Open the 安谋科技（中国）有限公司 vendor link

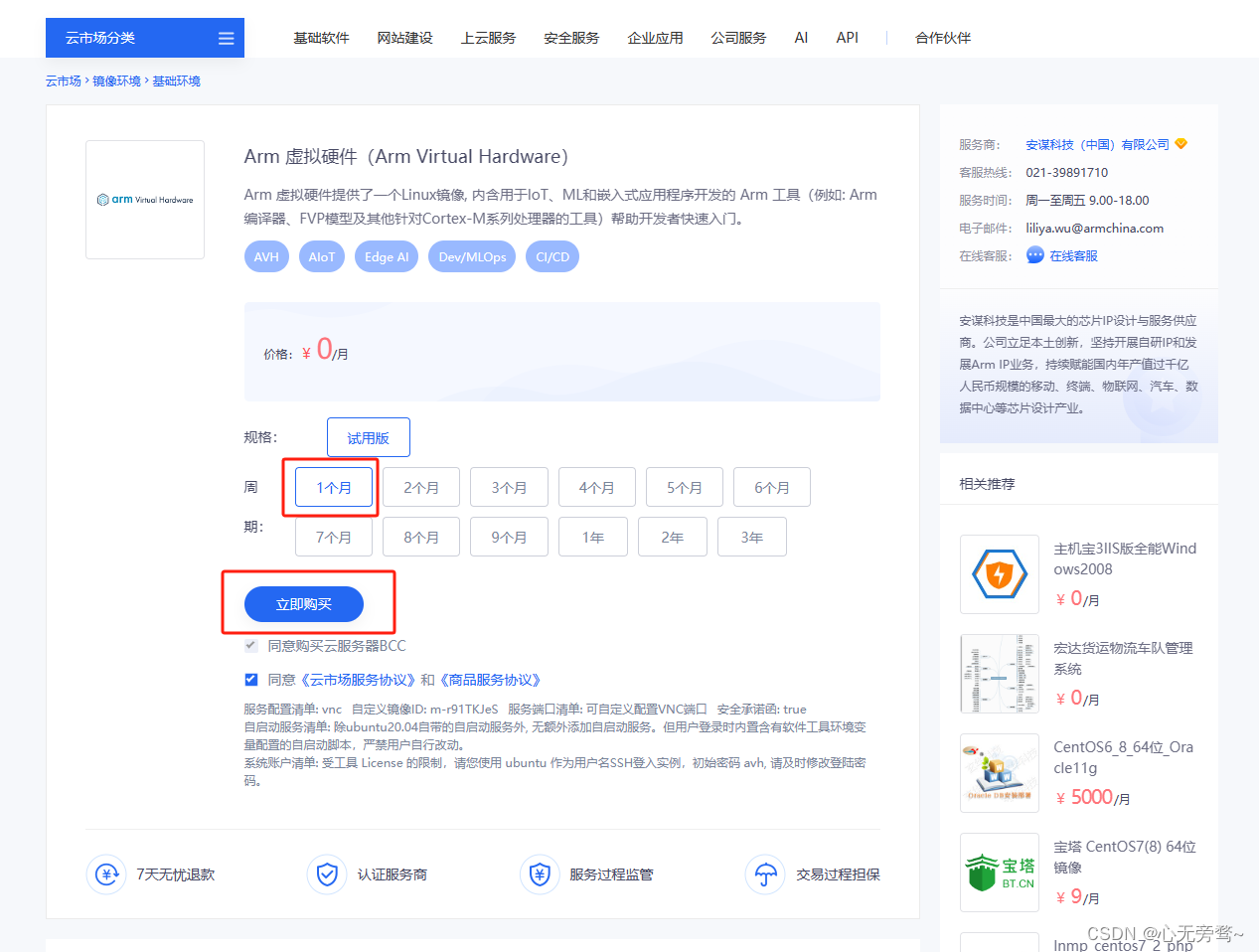(x=1098, y=144)
